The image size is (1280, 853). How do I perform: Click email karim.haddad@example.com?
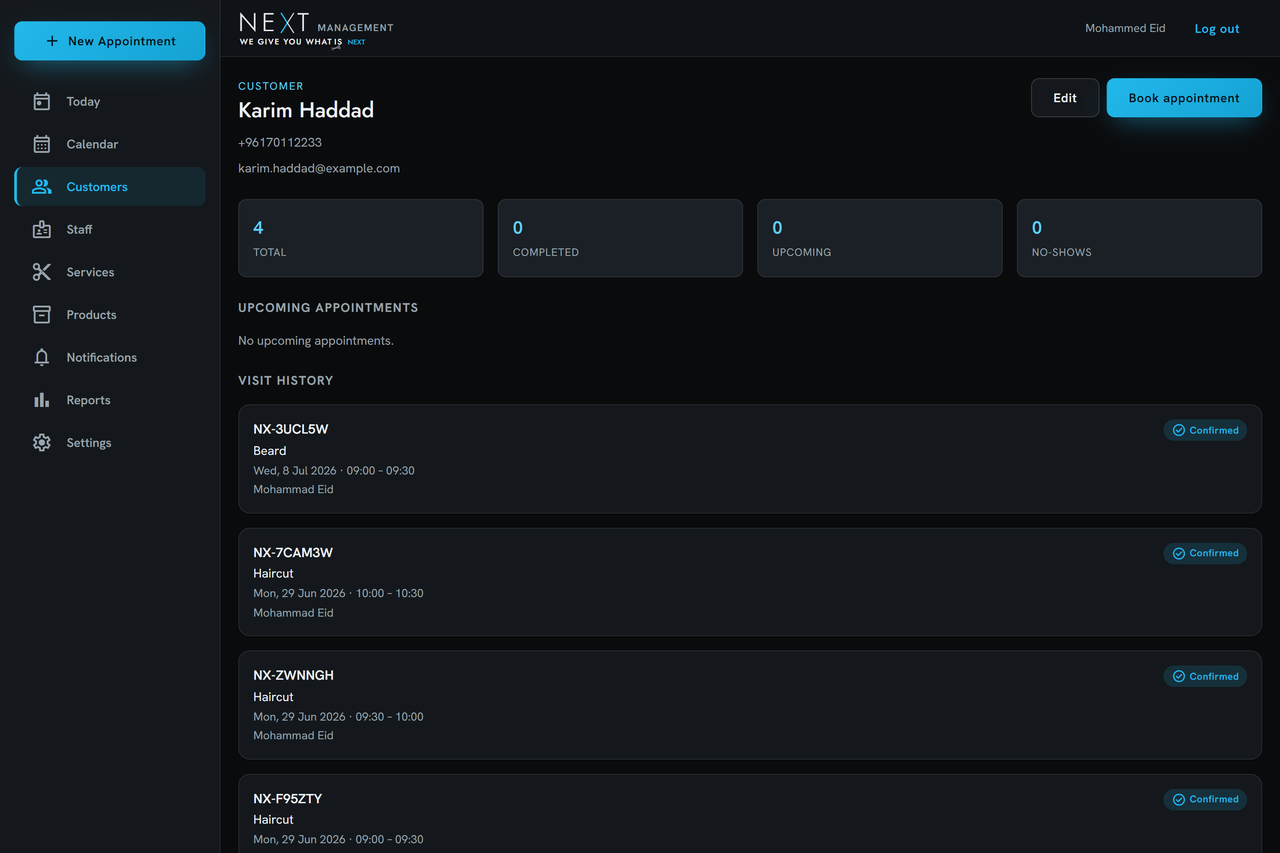[319, 169]
